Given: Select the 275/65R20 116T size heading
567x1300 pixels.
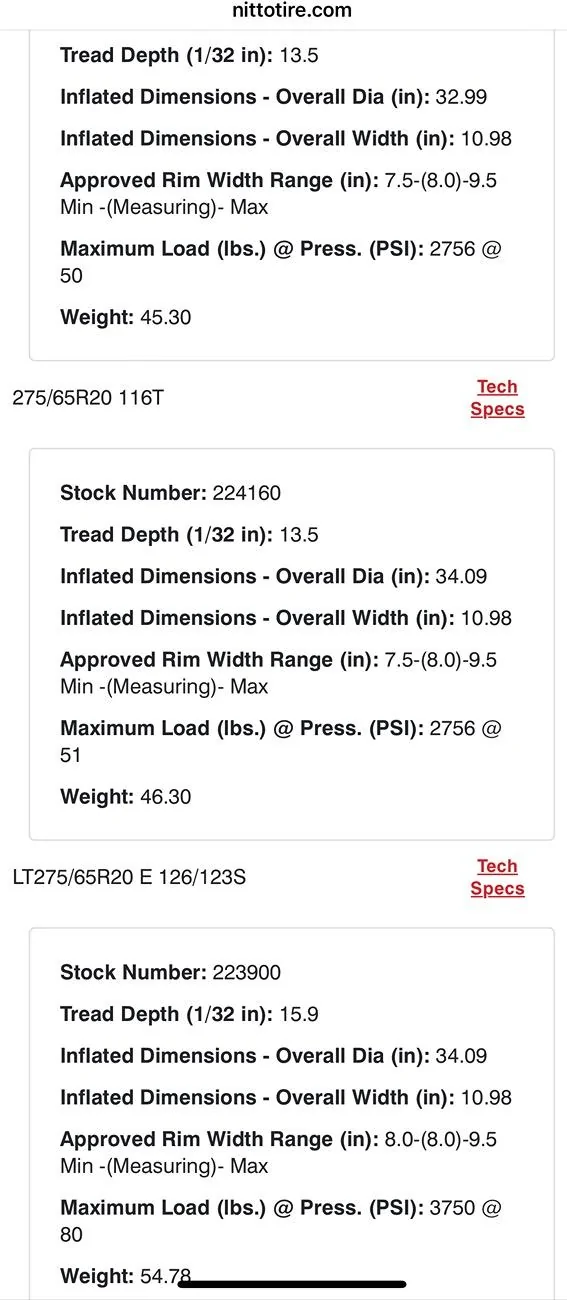Looking at the screenshot, I should (x=88, y=398).
